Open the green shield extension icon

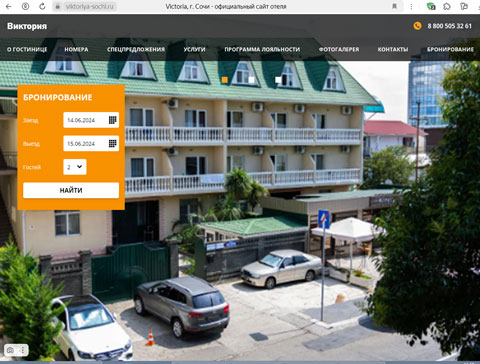tap(431, 6)
